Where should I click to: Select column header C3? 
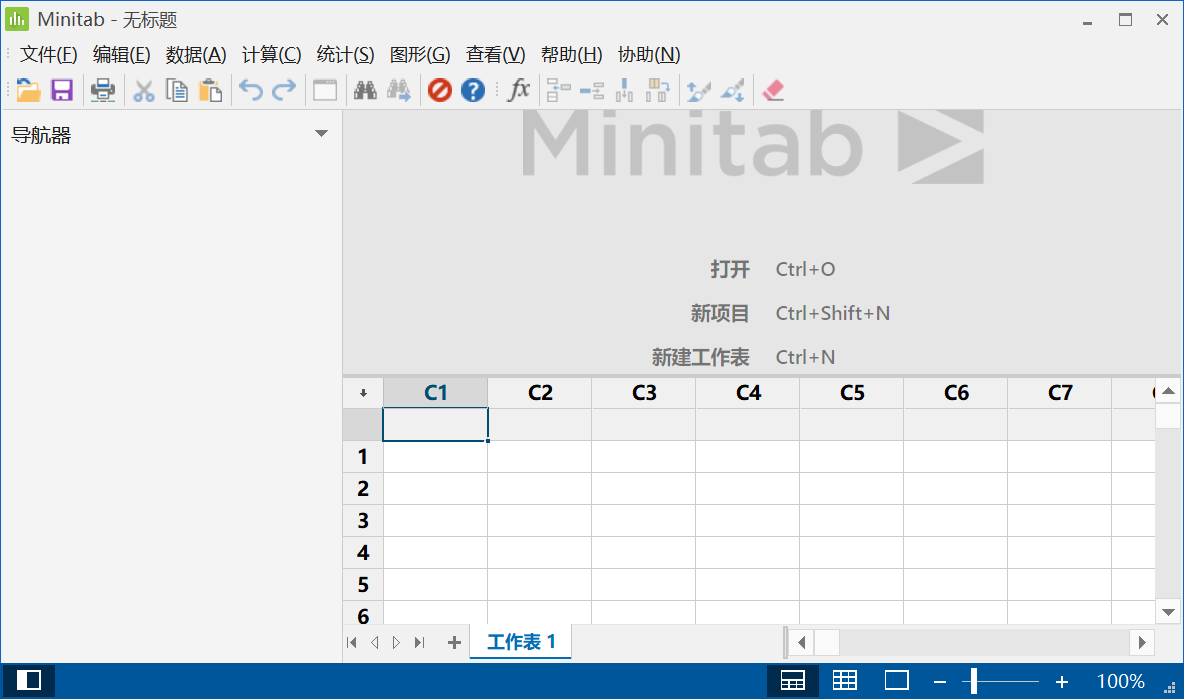tap(644, 393)
